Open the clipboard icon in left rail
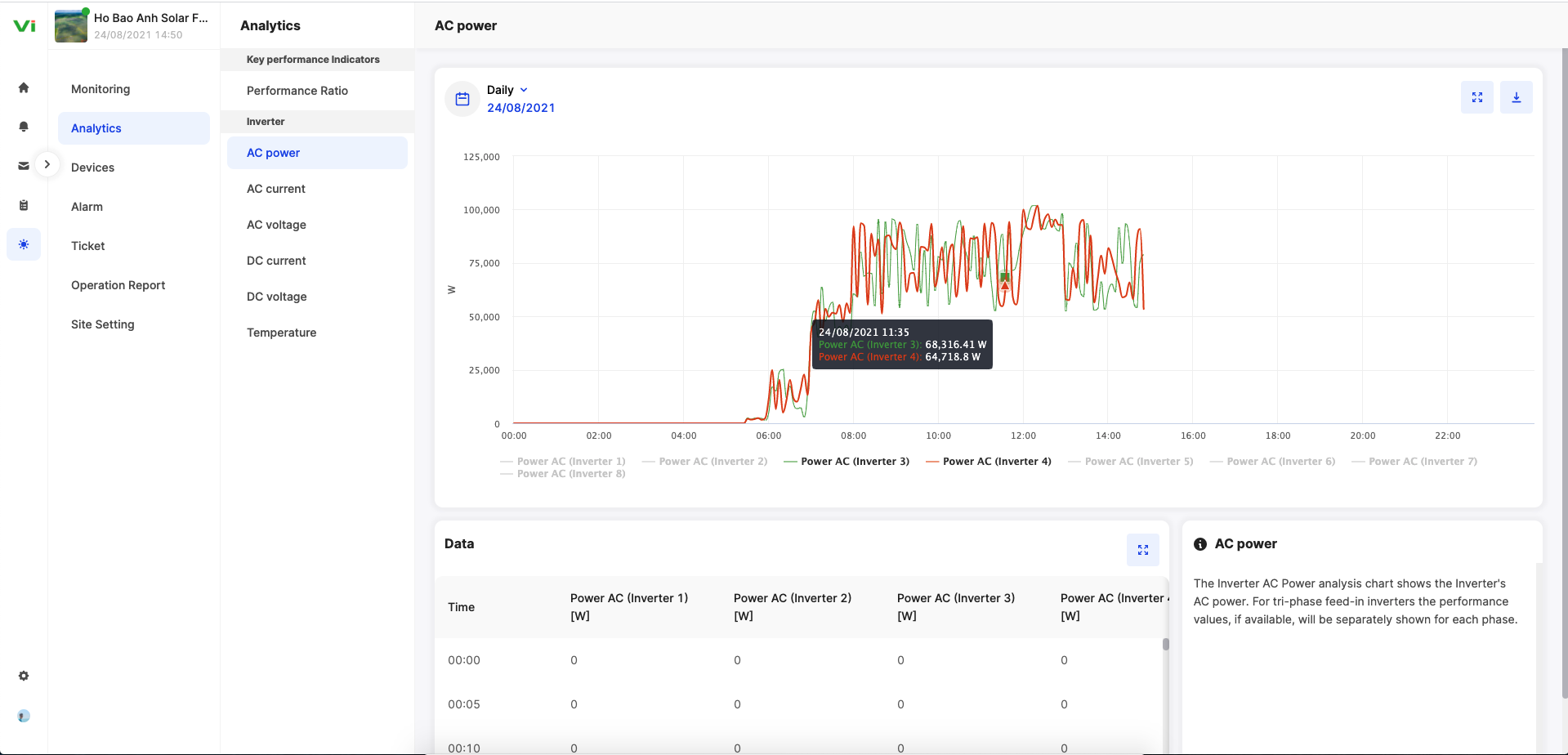 tap(24, 205)
